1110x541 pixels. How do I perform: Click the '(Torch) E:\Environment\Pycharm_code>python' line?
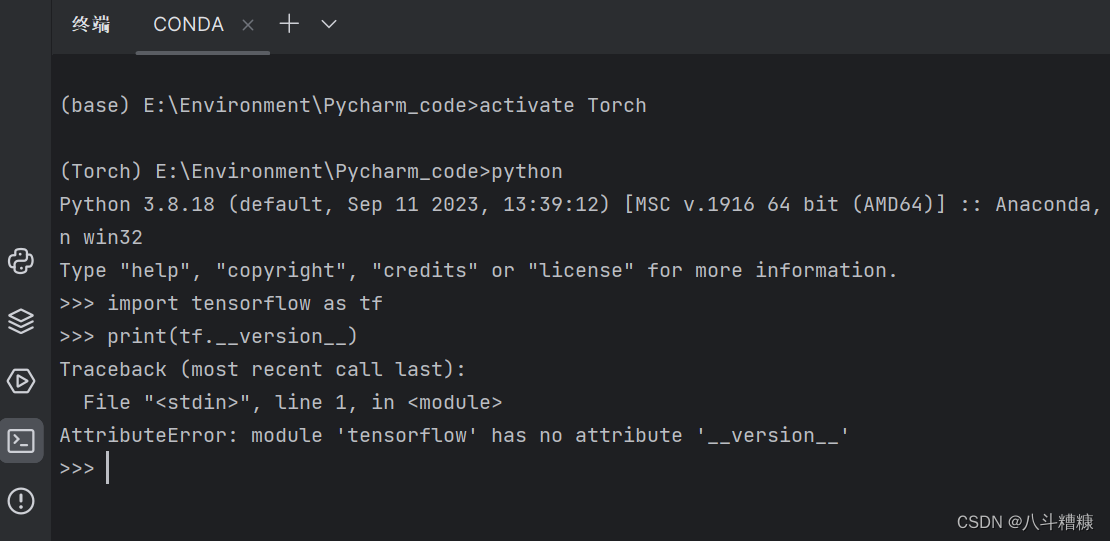pyautogui.click(x=311, y=171)
